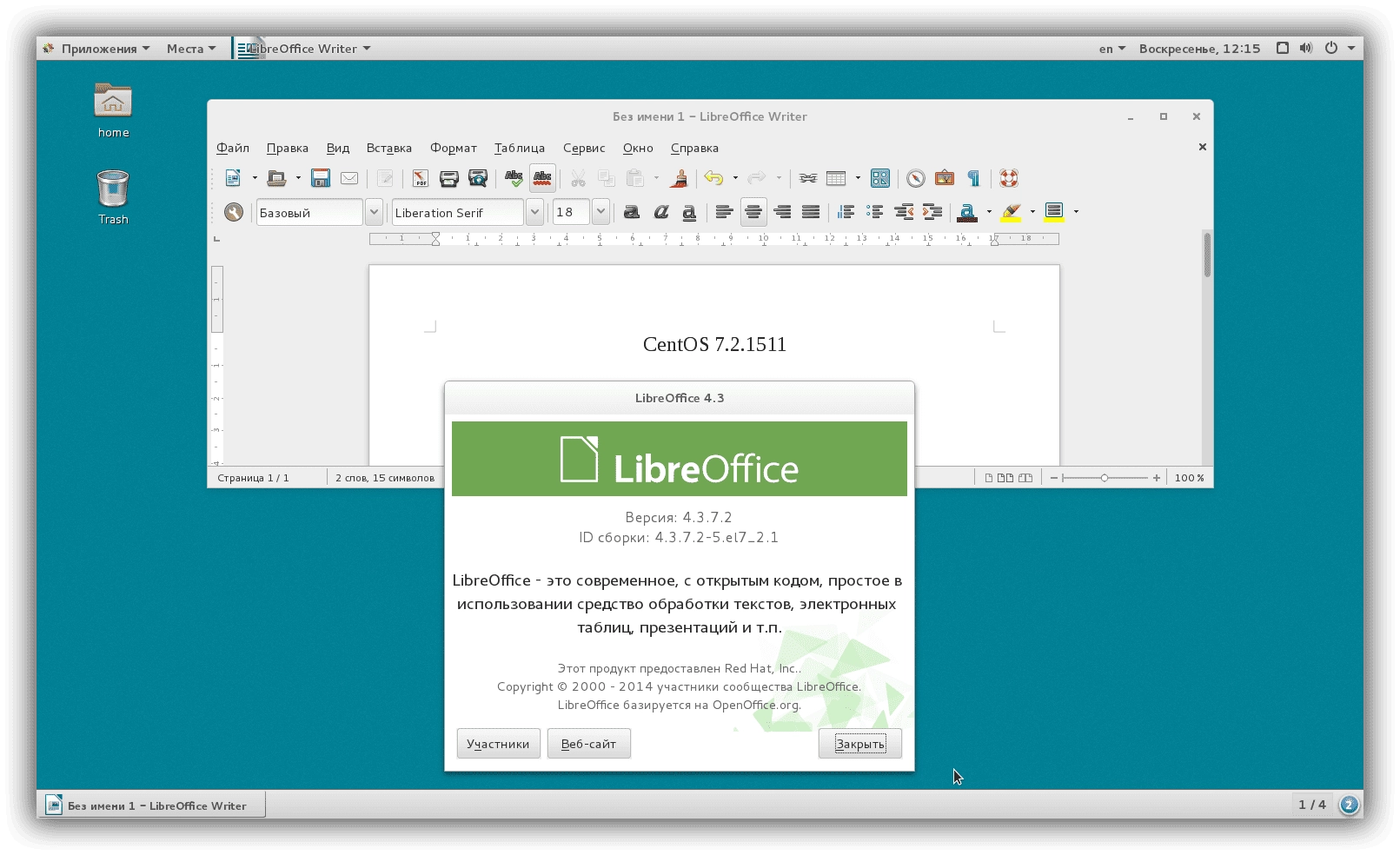Click the yellow undo arrow icon
Image resolution: width=1400 pixels, height=855 pixels.
713,178
